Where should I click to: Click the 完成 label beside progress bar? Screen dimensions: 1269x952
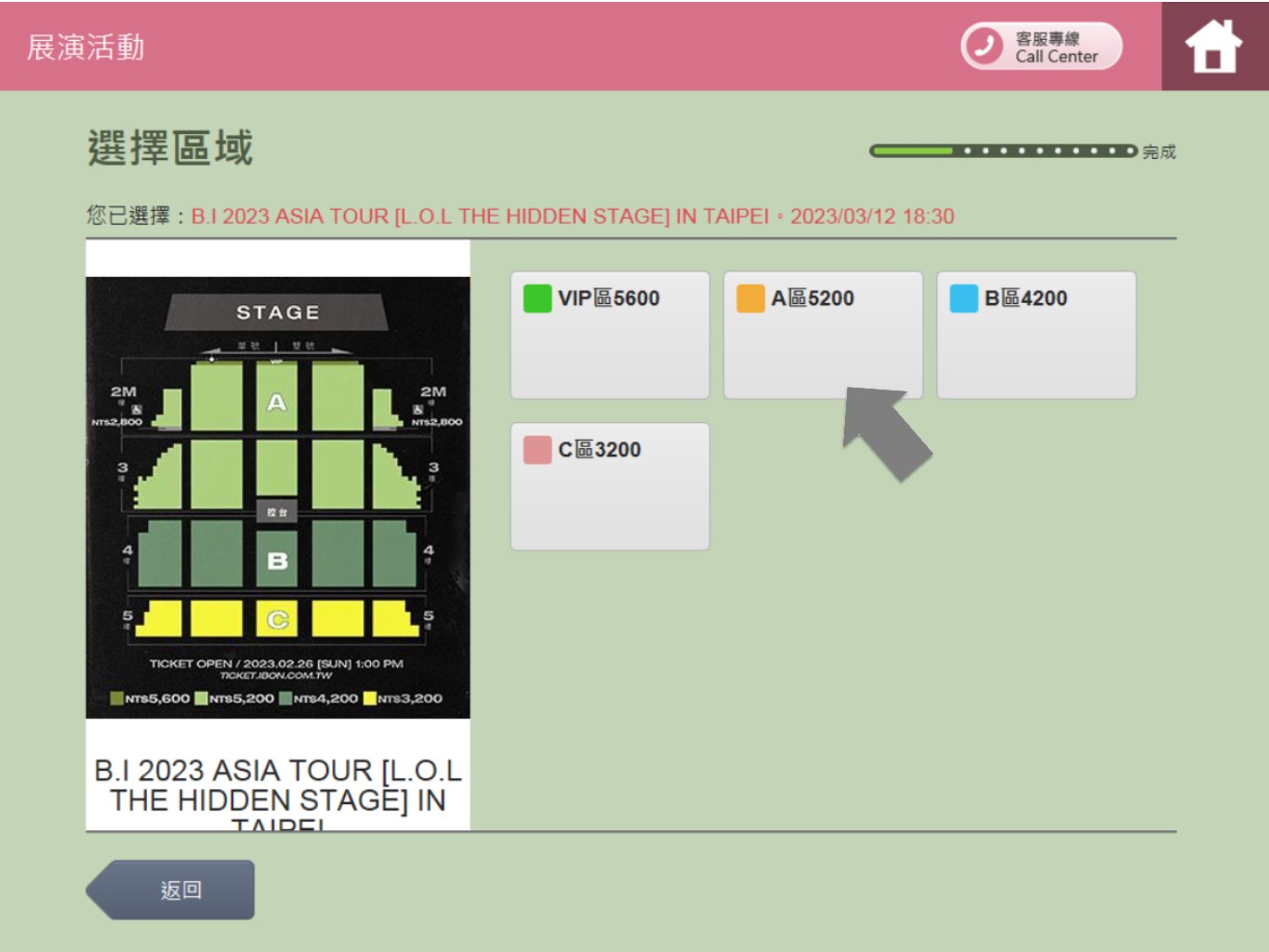(1159, 152)
